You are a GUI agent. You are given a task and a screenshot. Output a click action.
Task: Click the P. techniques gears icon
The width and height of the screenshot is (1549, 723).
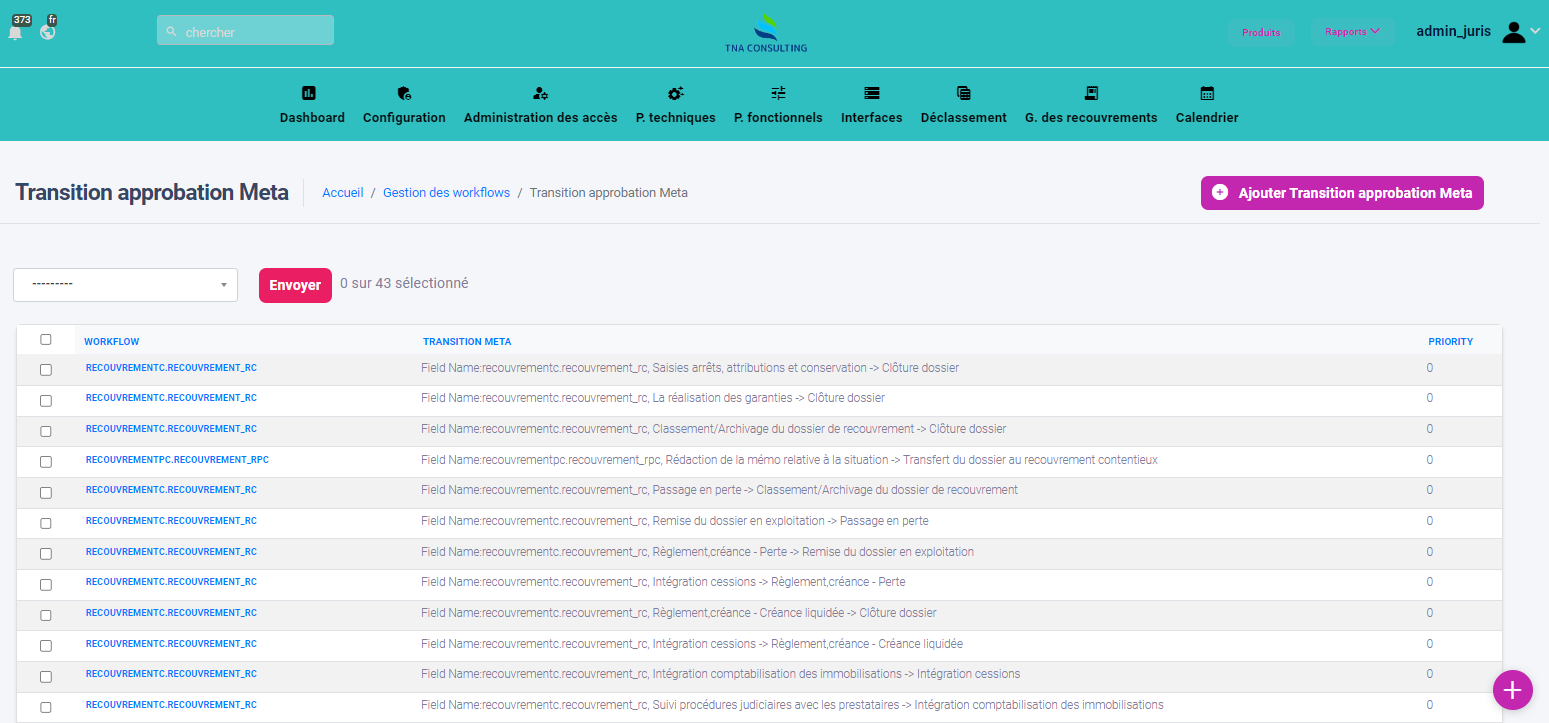[676, 93]
